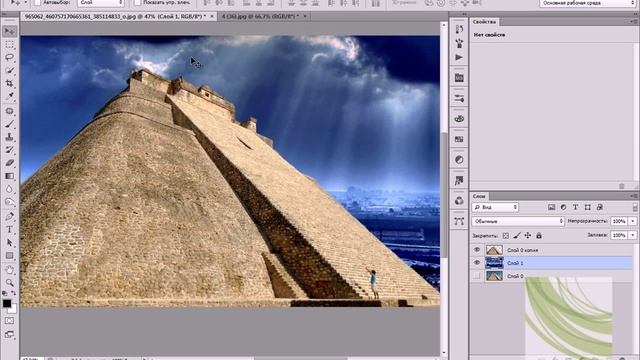Select the Path Selection tool

(9, 242)
